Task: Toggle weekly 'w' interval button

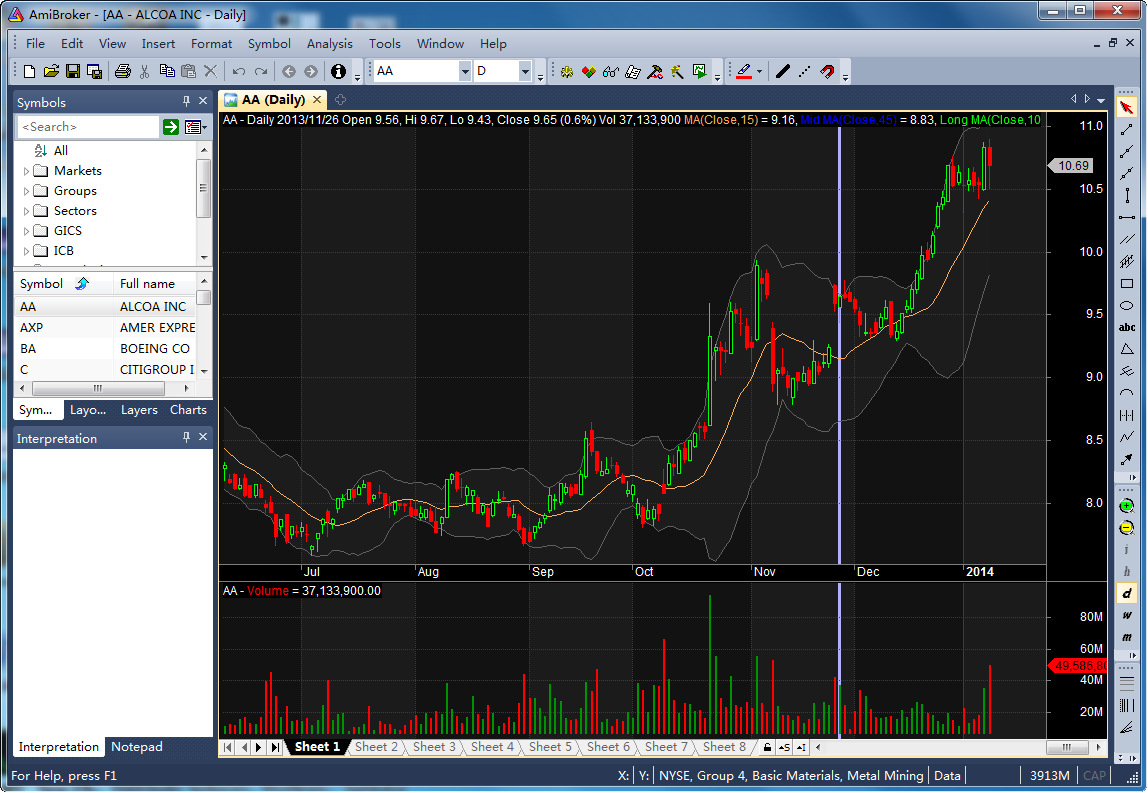Action: [x=1127, y=616]
